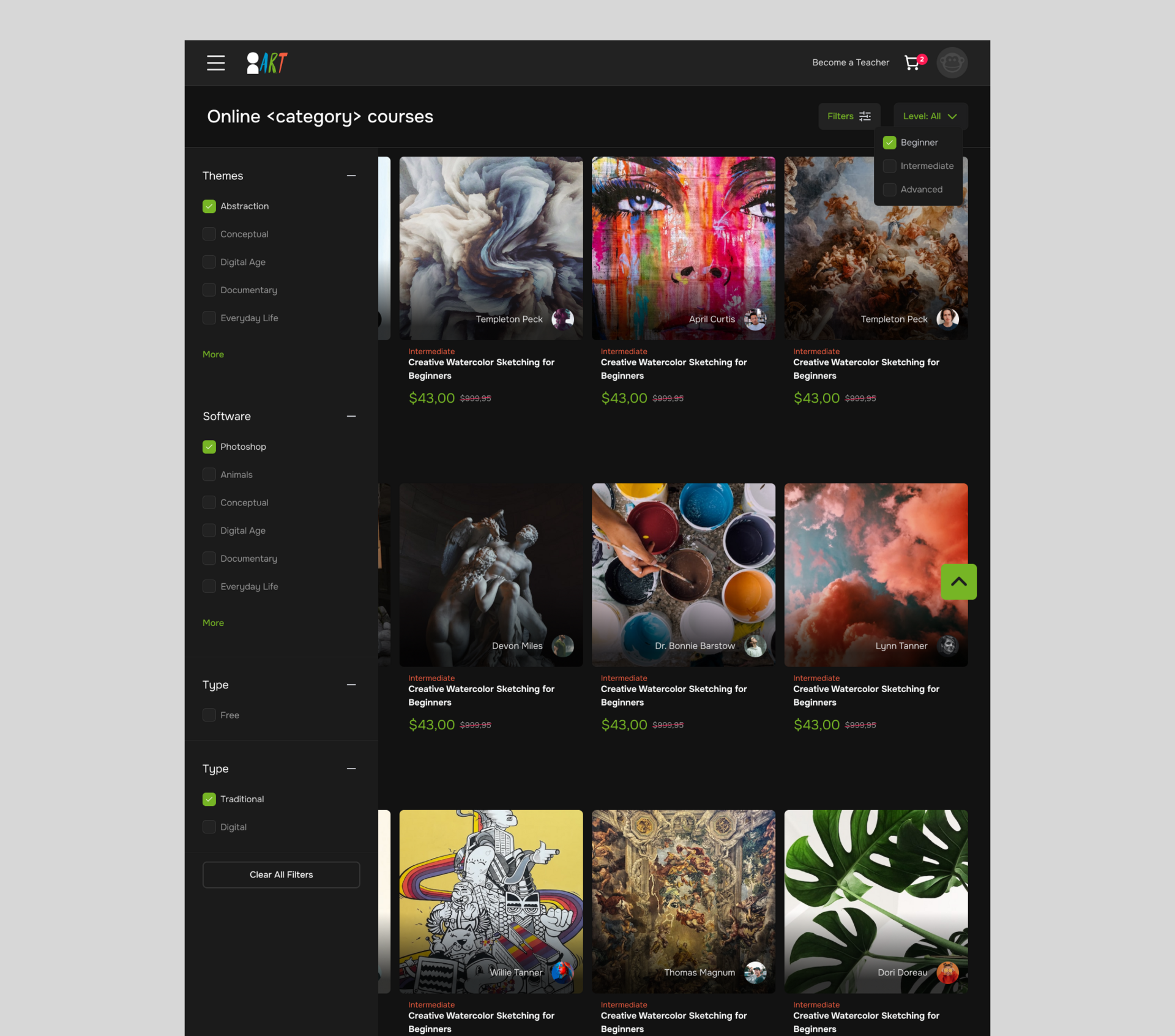
Task: Check the Digital type checkbox
Action: (209, 827)
